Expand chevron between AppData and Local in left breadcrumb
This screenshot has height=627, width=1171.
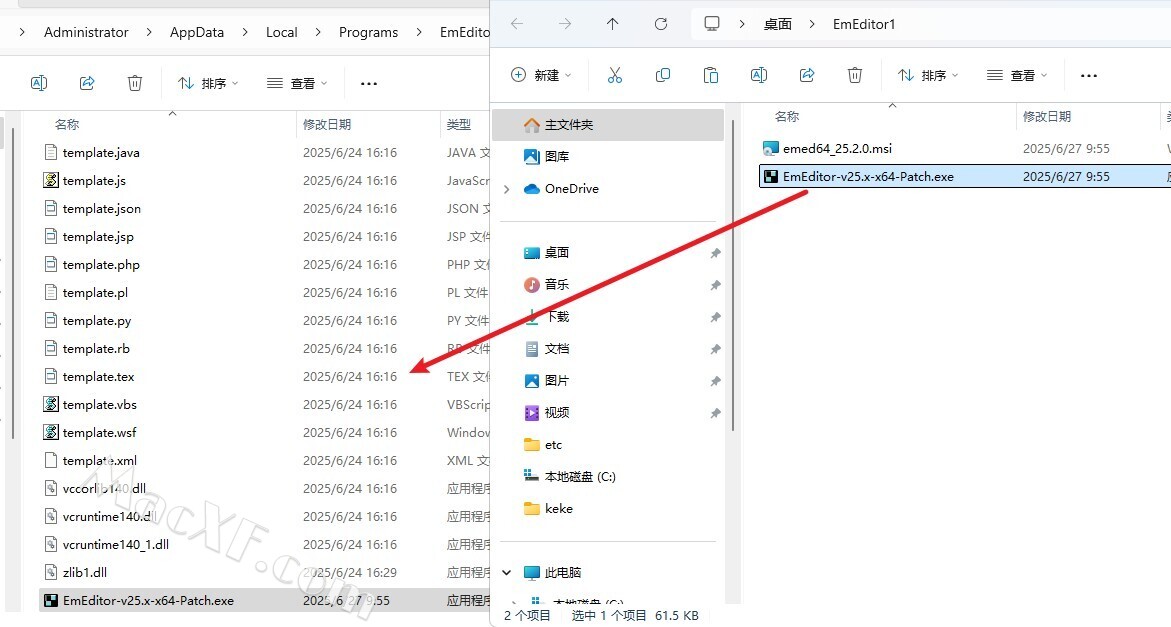[245, 32]
